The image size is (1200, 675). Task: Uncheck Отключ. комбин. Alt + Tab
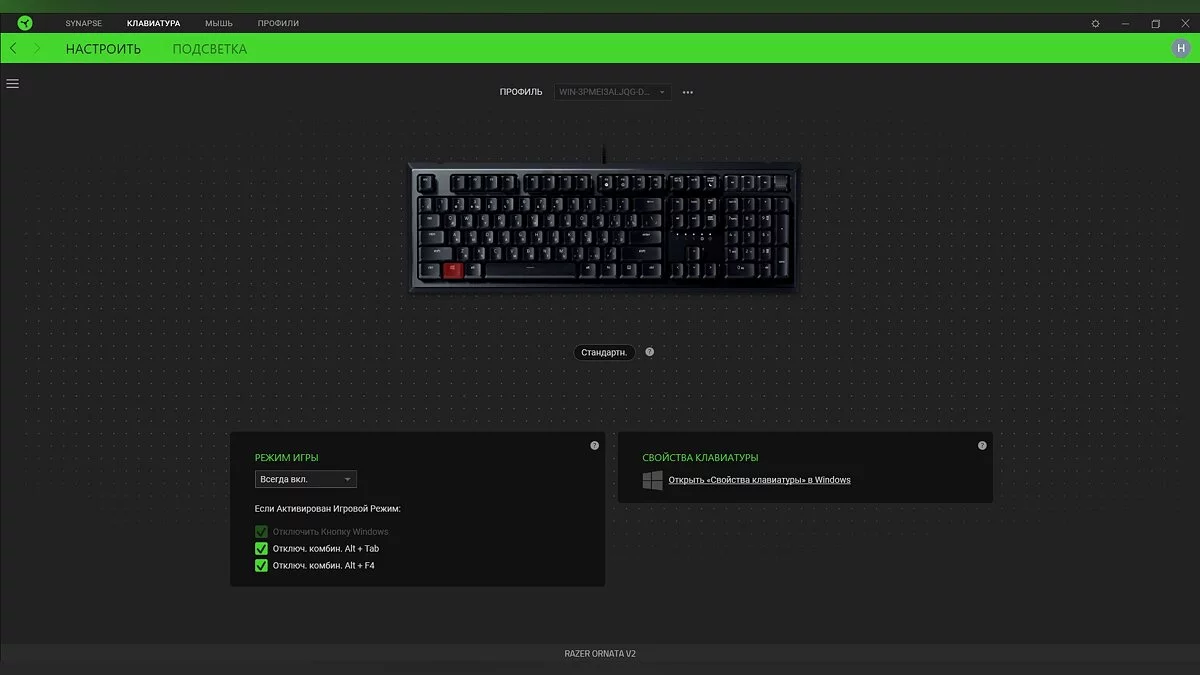262,549
